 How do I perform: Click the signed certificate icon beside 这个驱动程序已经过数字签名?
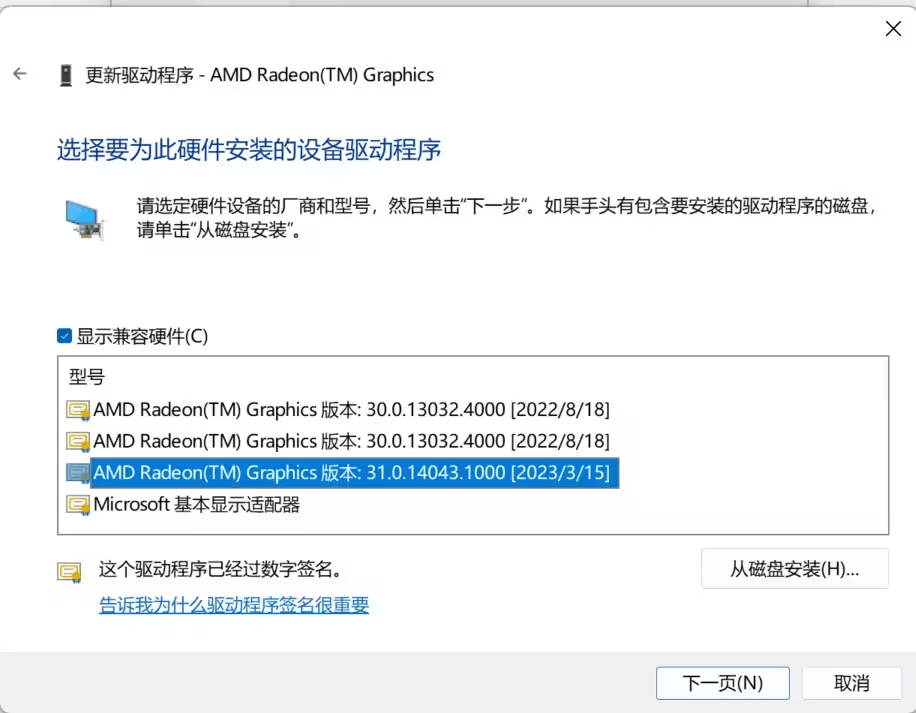point(69,572)
